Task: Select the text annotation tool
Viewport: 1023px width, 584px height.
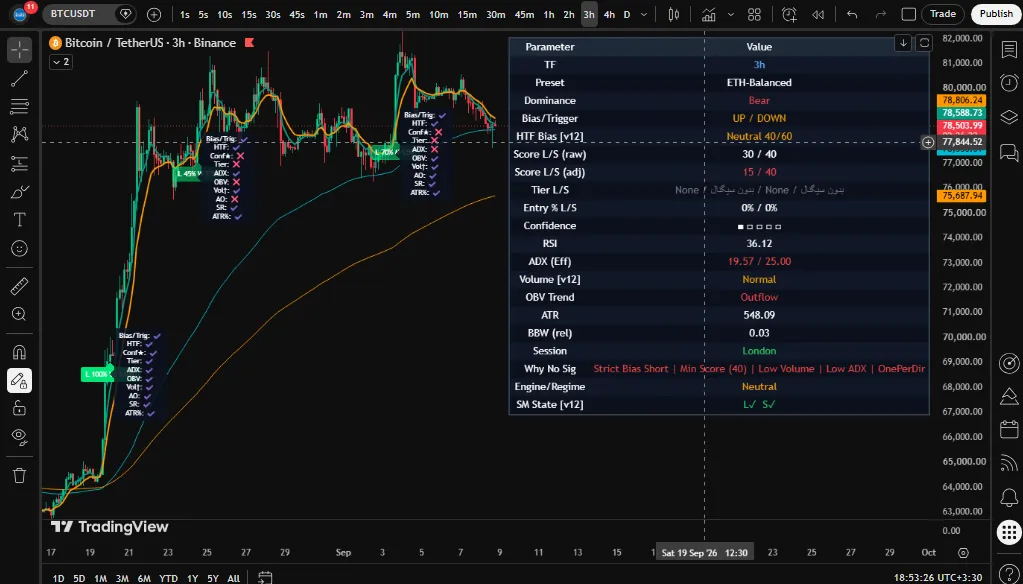Action: click(20, 220)
